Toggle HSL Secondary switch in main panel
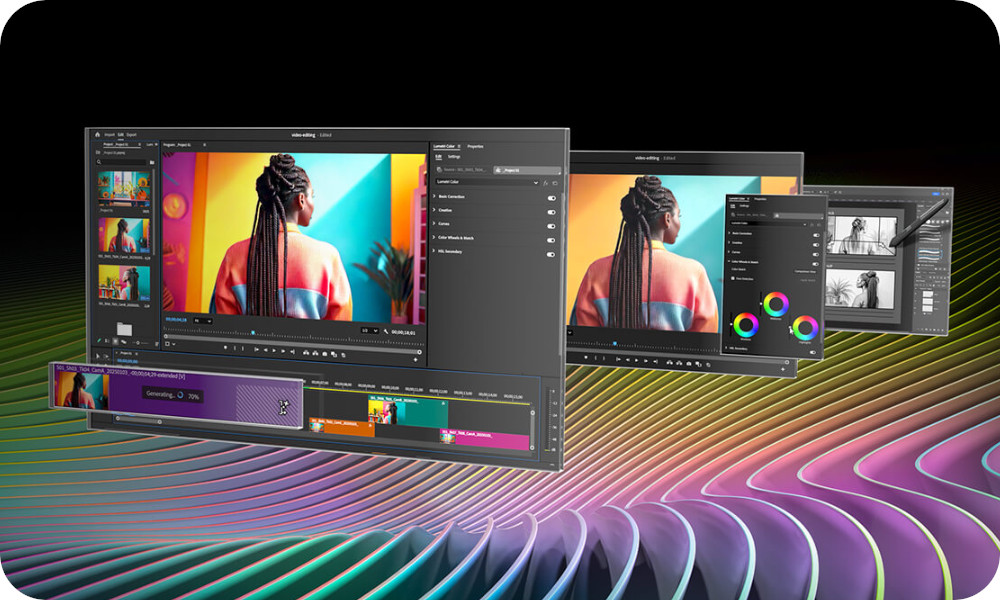The height and width of the screenshot is (600, 1000). click(x=551, y=254)
